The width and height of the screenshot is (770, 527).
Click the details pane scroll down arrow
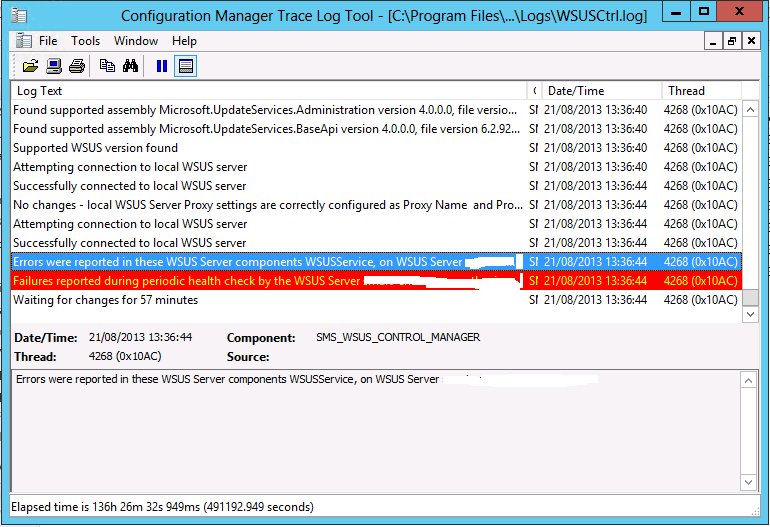click(x=748, y=482)
